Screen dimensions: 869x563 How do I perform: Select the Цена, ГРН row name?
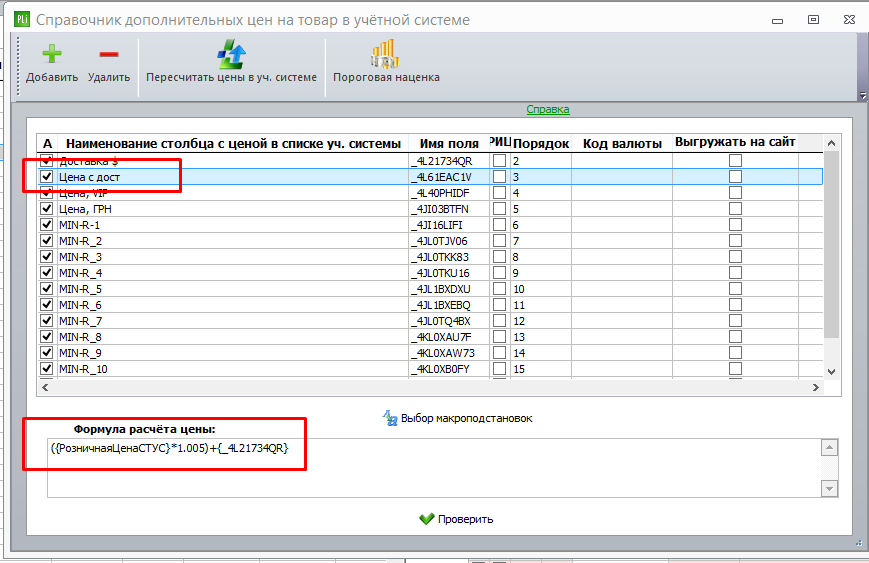click(x=85, y=209)
